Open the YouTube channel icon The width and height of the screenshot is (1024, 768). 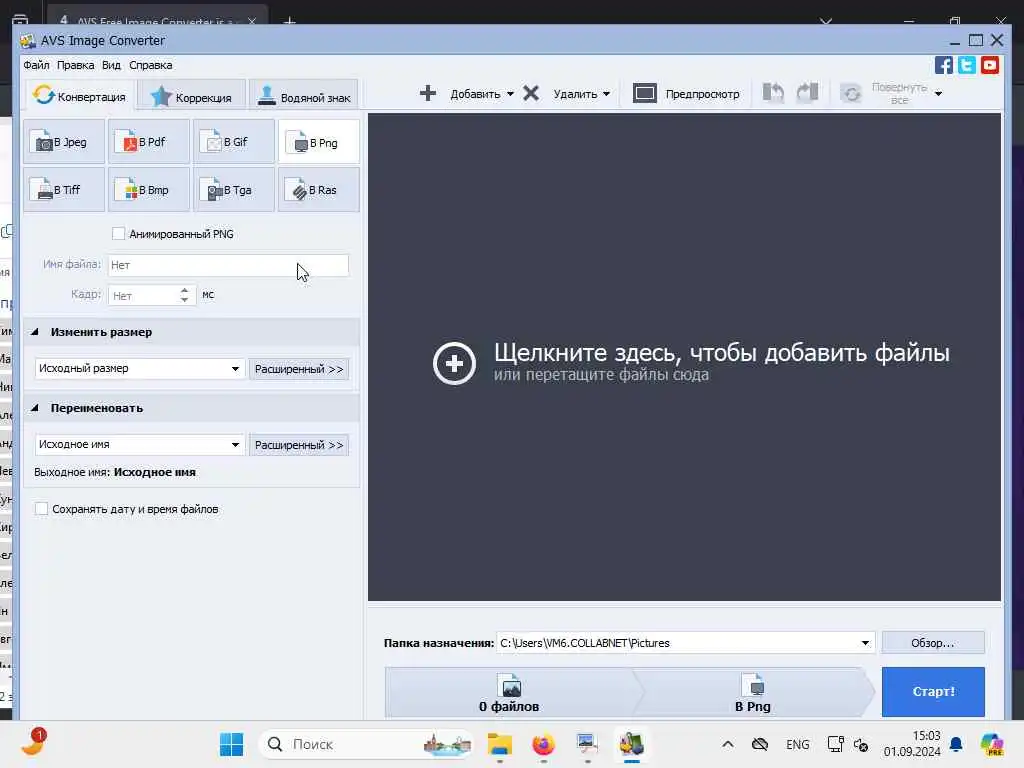(989, 65)
